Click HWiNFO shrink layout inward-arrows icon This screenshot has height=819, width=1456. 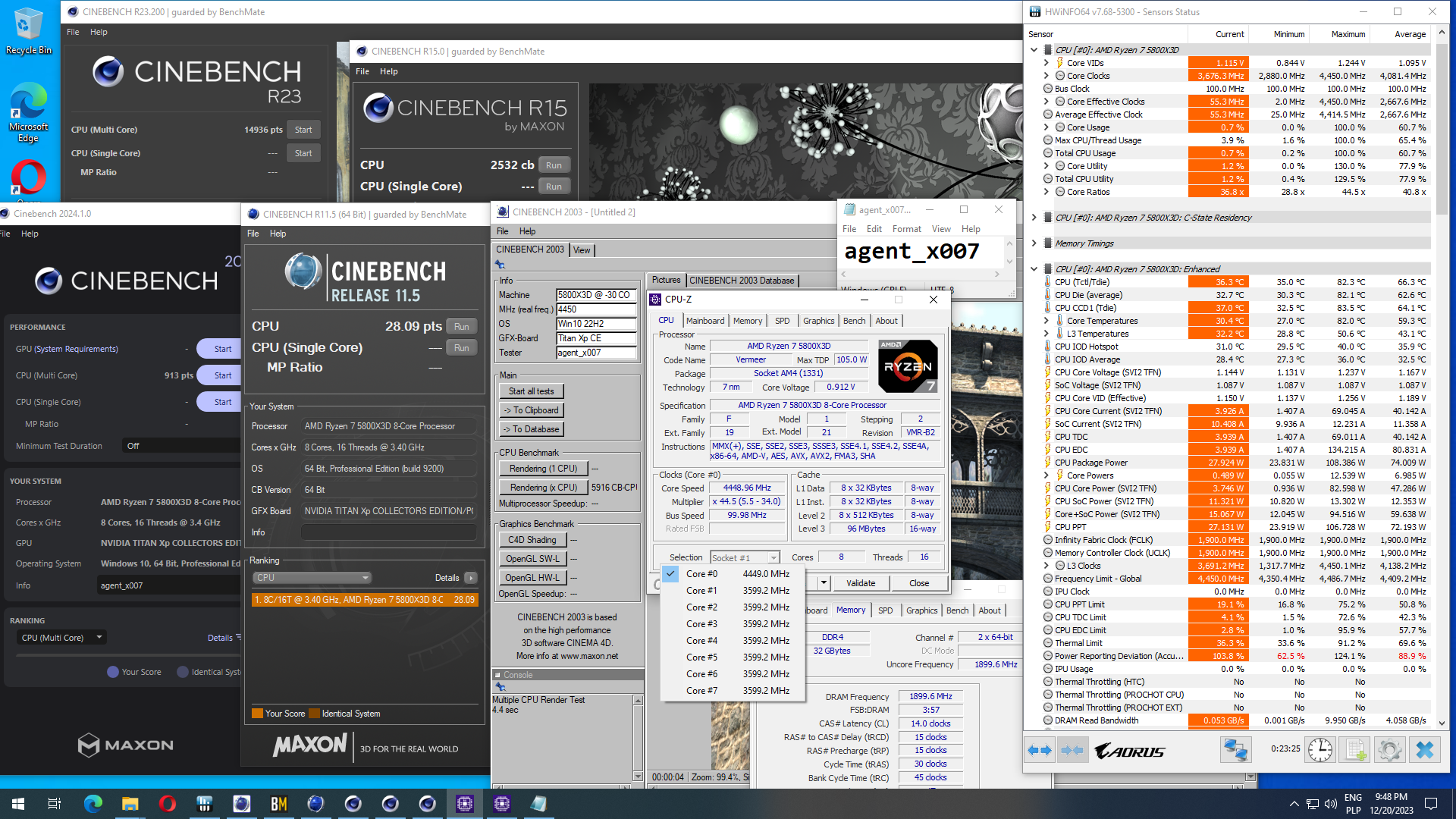(1072, 751)
